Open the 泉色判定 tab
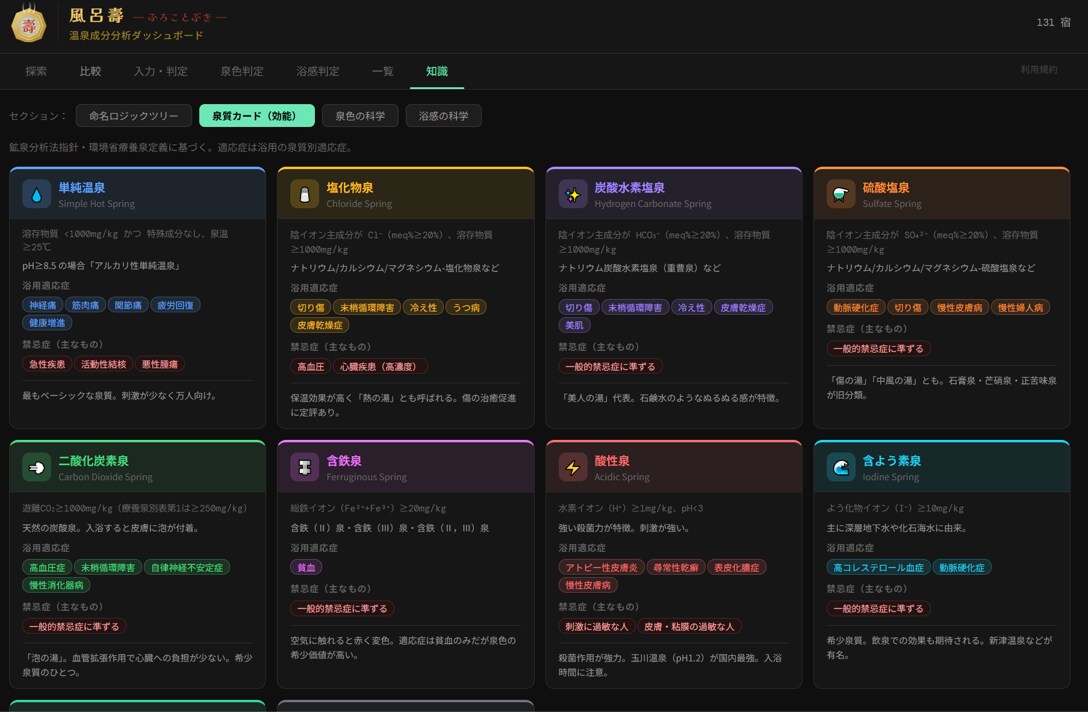Screen dimensions: 1088x712 241,71
